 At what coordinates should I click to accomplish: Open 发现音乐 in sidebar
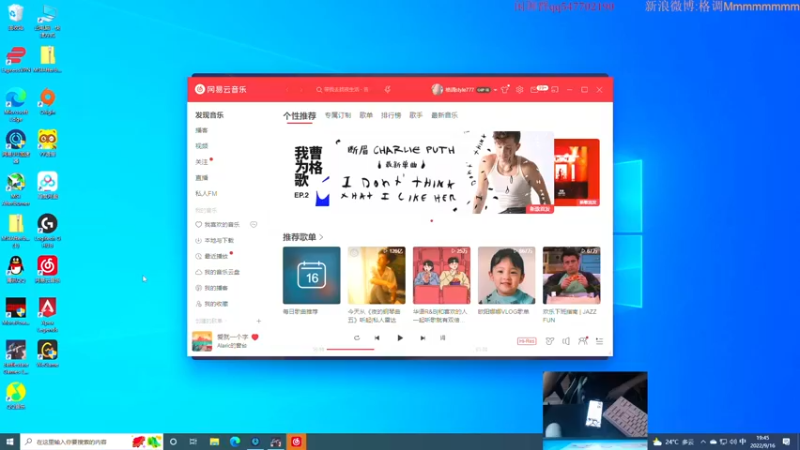pos(209,115)
